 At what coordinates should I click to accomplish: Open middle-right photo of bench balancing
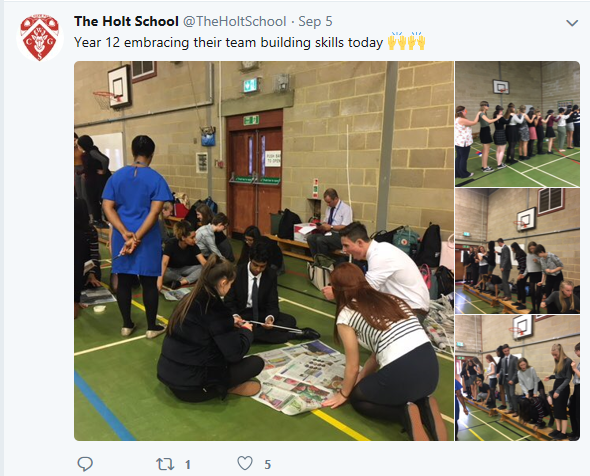pos(517,251)
